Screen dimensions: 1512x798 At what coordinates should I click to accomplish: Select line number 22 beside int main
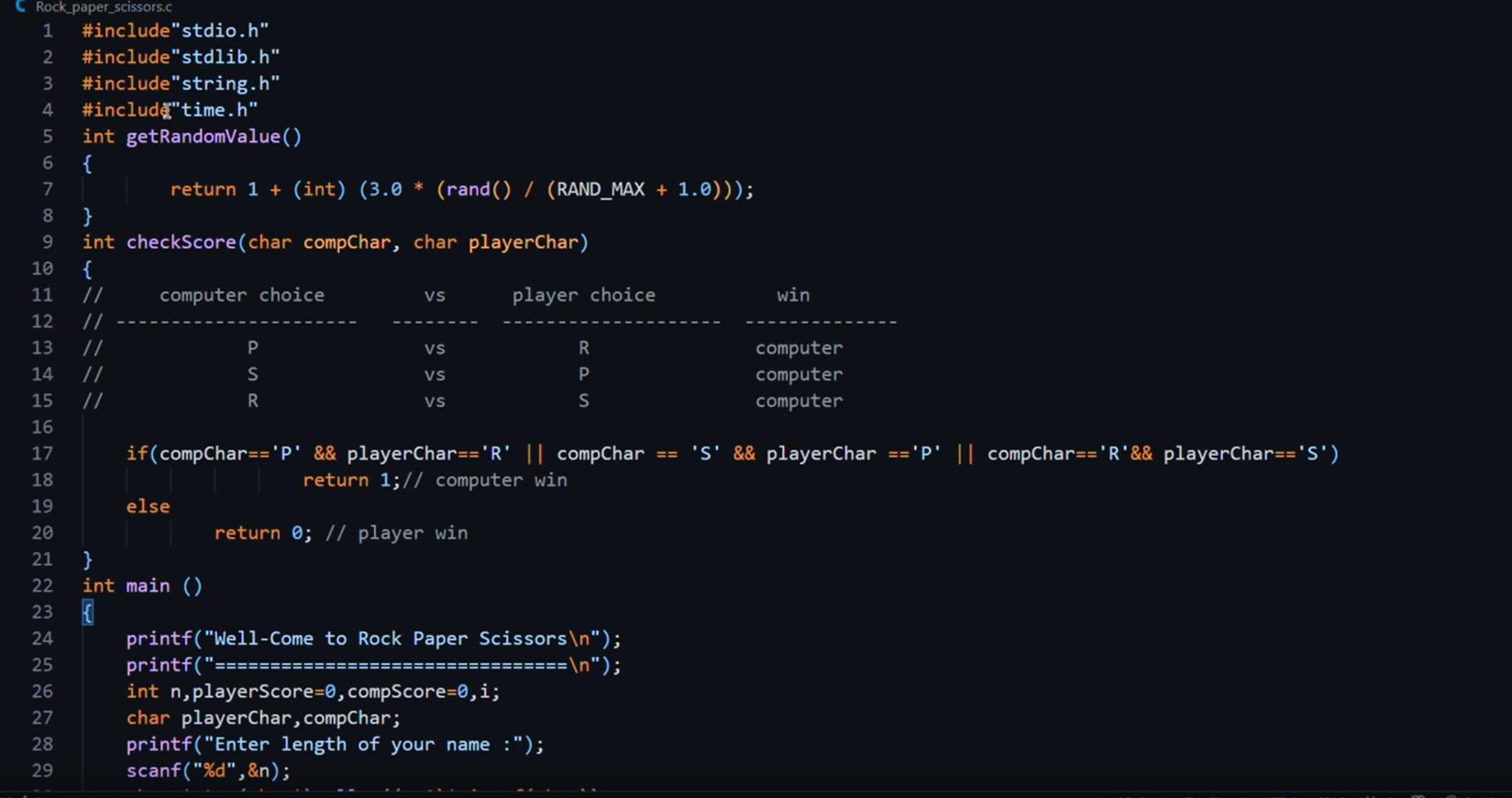42,586
